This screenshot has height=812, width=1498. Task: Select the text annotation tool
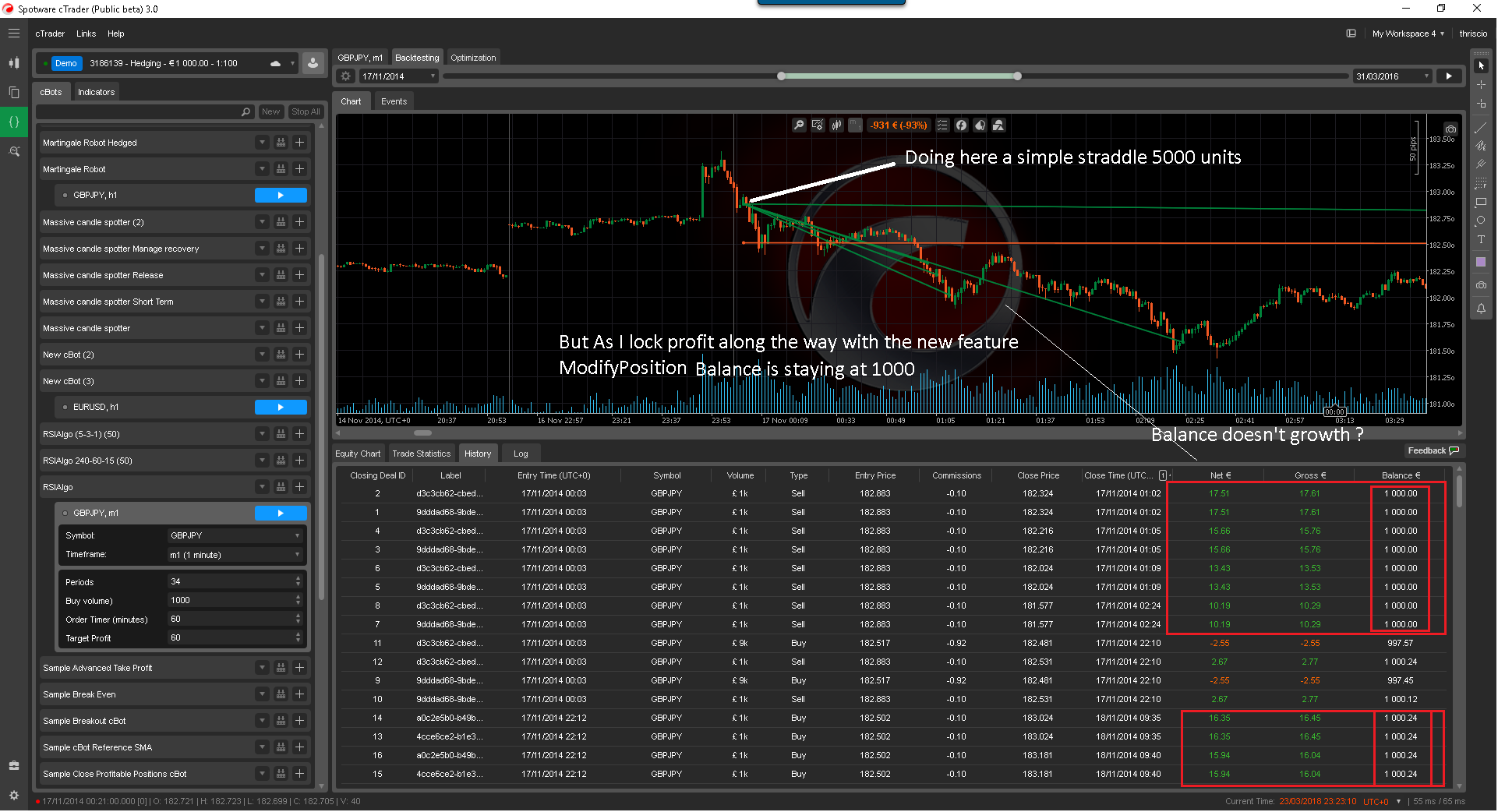[x=1481, y=240]
